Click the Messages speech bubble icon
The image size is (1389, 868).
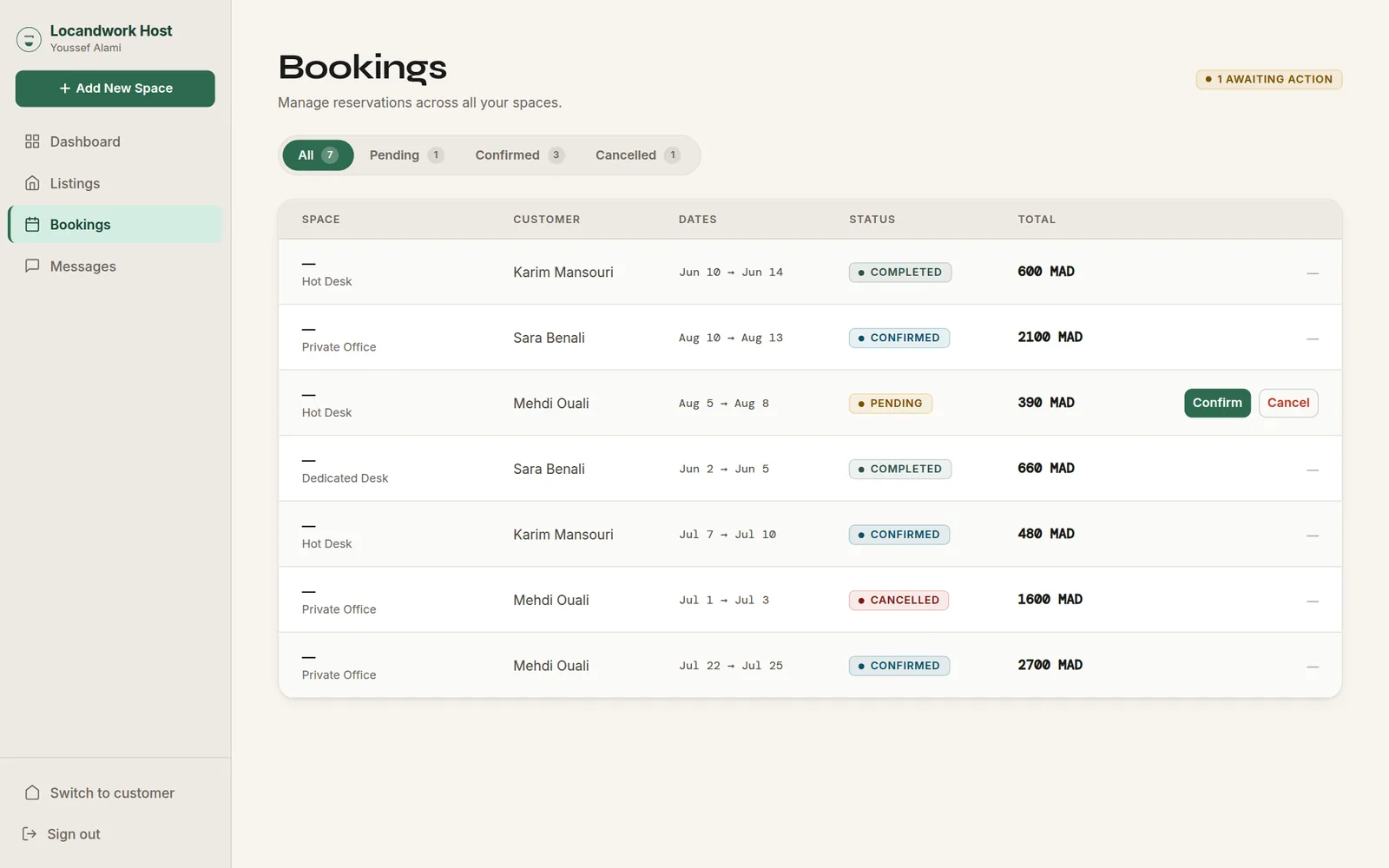(x=32, y=266)
